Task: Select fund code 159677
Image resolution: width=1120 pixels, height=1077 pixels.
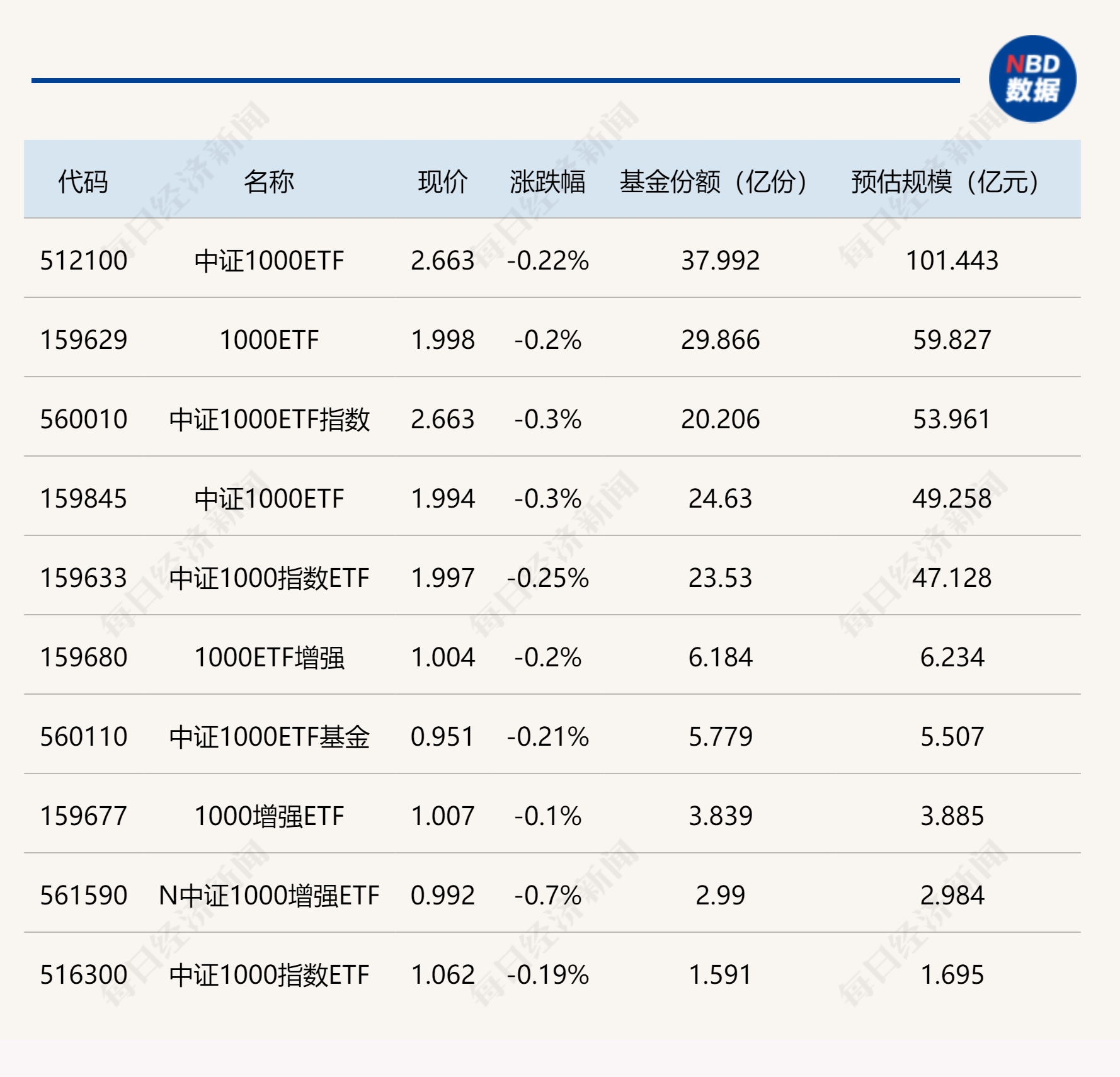Action: 84,816
